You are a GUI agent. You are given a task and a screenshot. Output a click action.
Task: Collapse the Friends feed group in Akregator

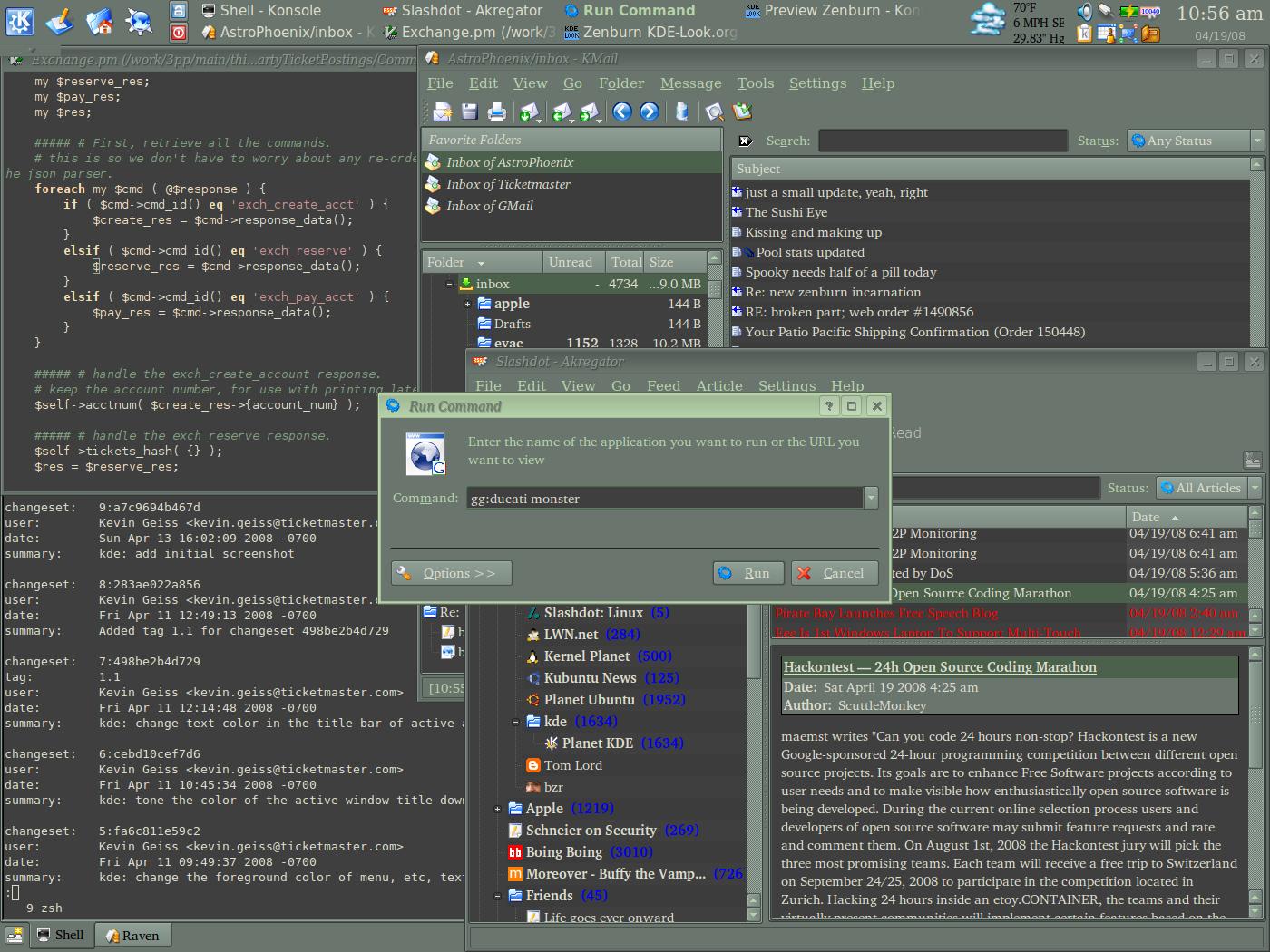497,896
